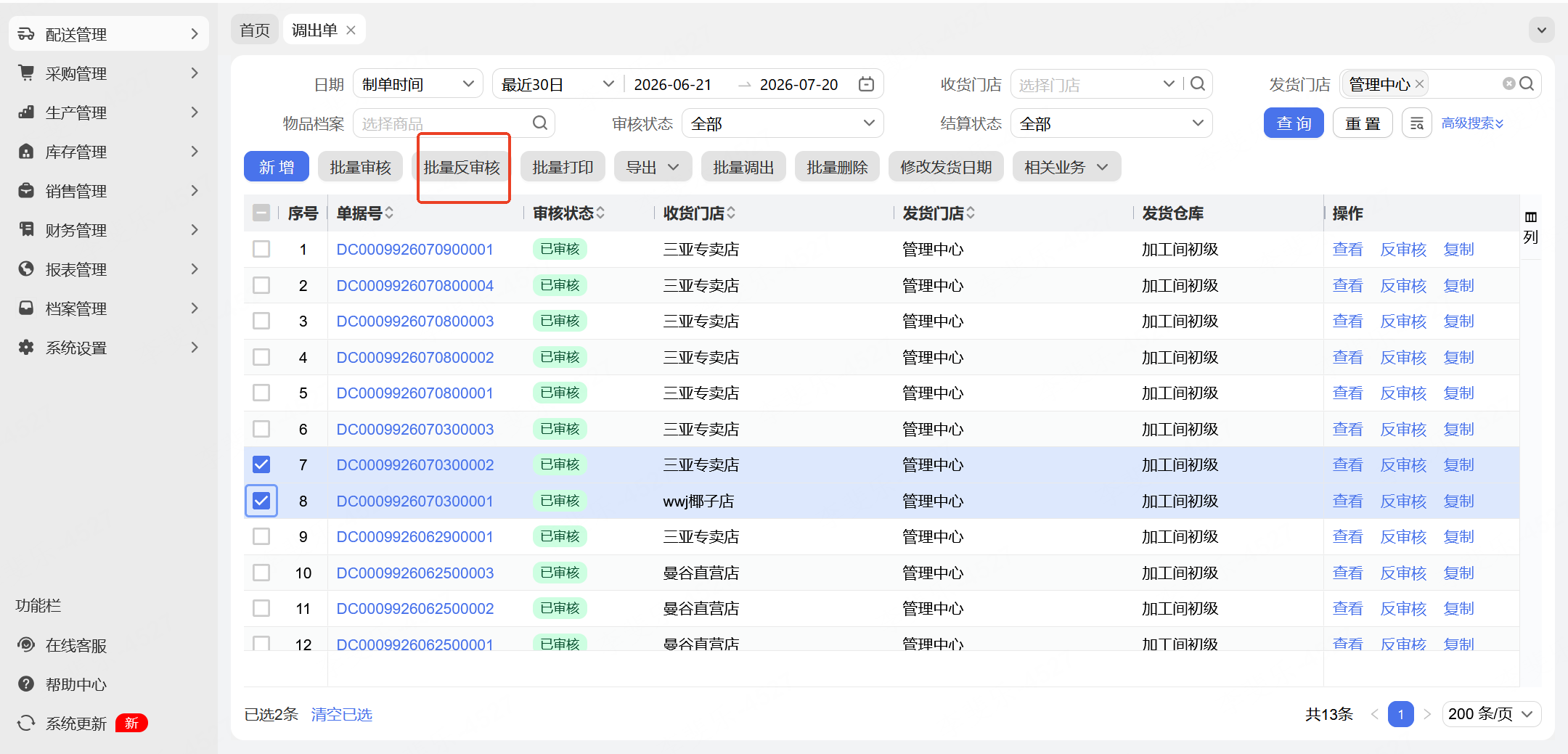Expand the 配送管理 menu
Viewport: 1568px width, 754px height.
[x=109, y=34]
